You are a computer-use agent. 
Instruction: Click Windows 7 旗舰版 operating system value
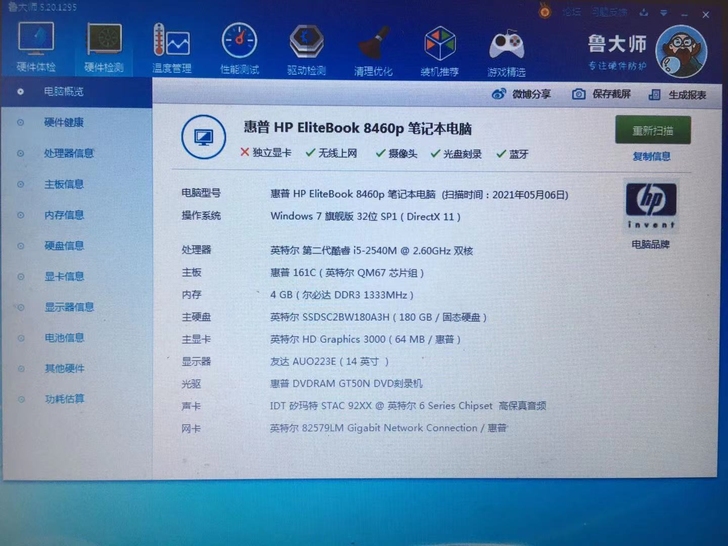coord(365,216)
